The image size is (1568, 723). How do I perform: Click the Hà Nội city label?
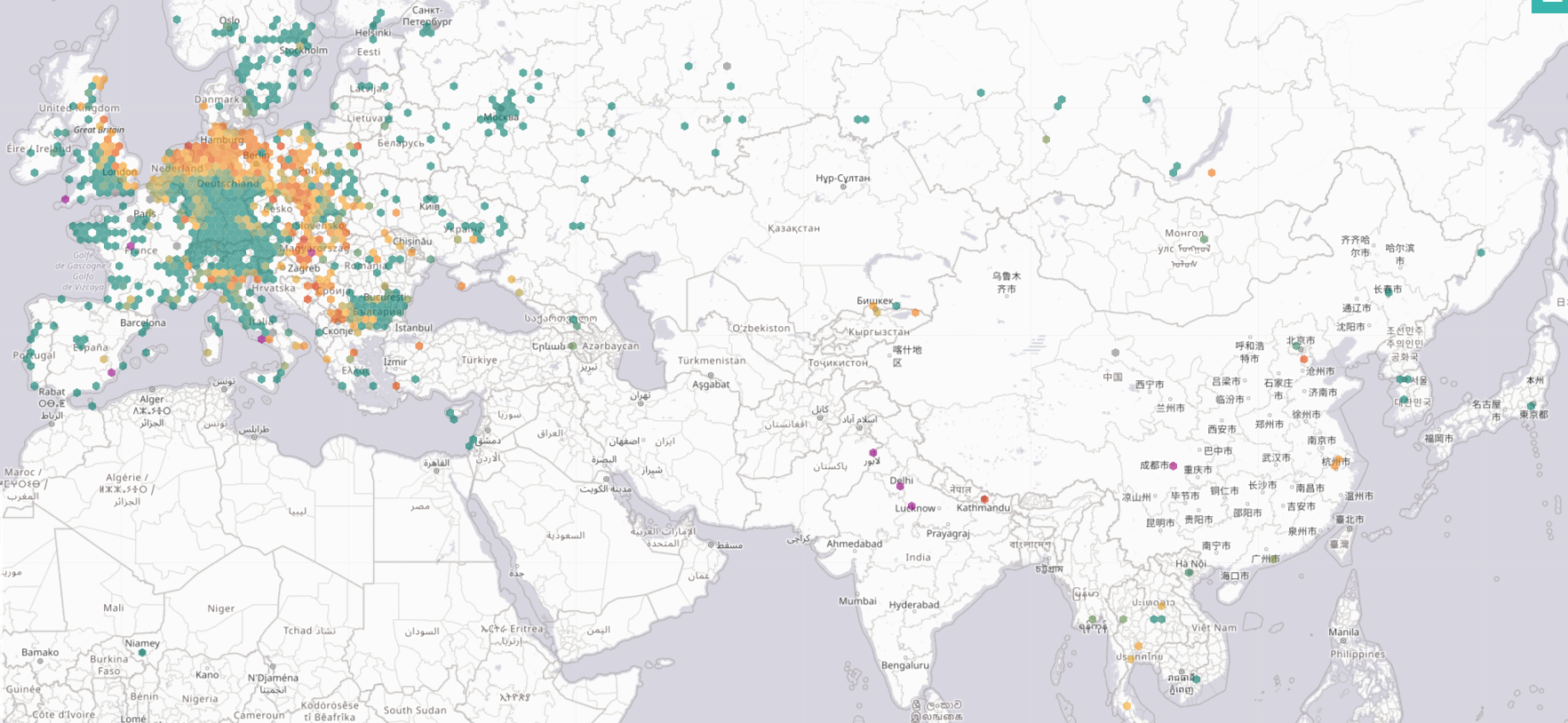click(1190, 563)
